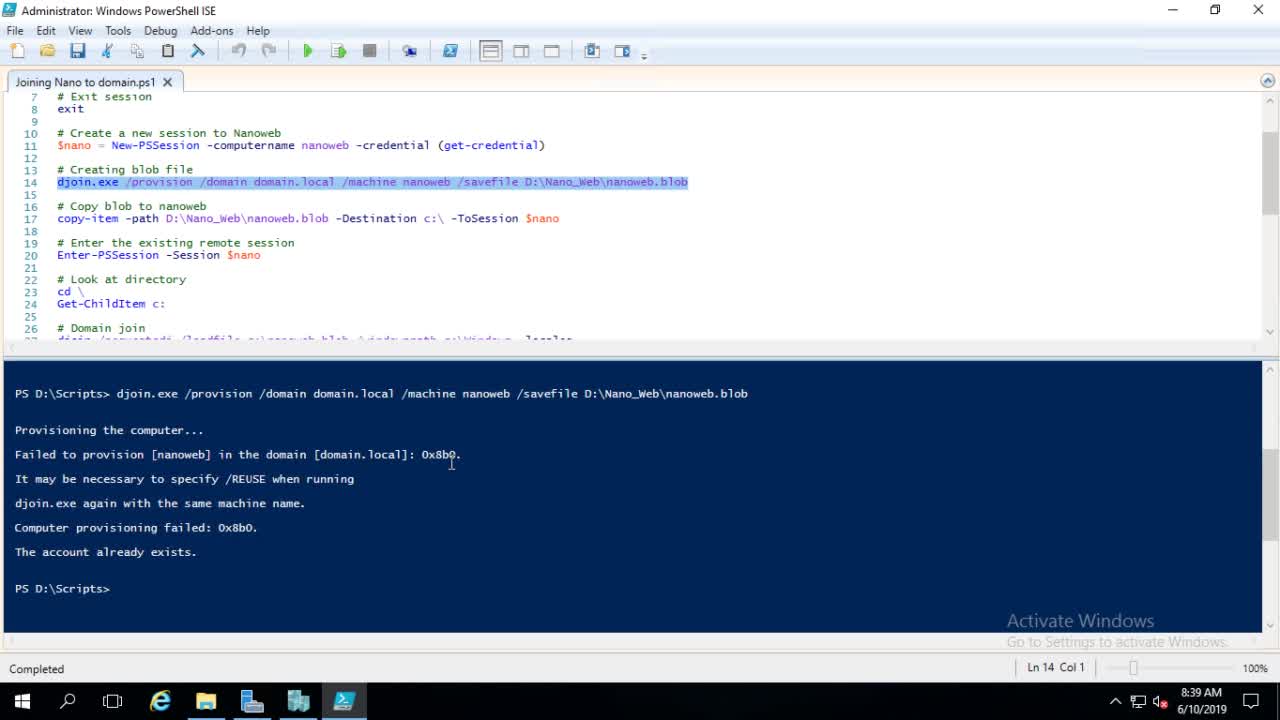Open the View menu
Viewport: 1280px width, 720px height.
80,31
